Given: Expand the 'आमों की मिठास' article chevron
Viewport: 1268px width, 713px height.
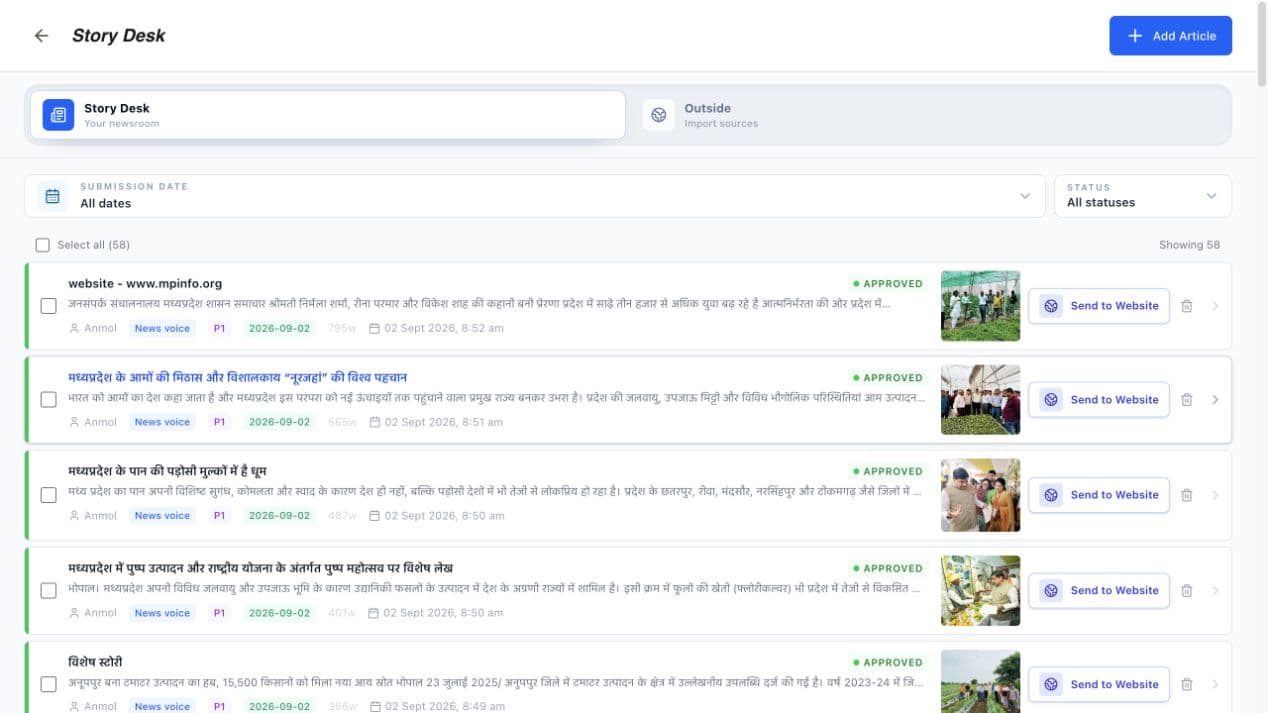Looking at the screenshot, I should click(x=1215, y=400).
